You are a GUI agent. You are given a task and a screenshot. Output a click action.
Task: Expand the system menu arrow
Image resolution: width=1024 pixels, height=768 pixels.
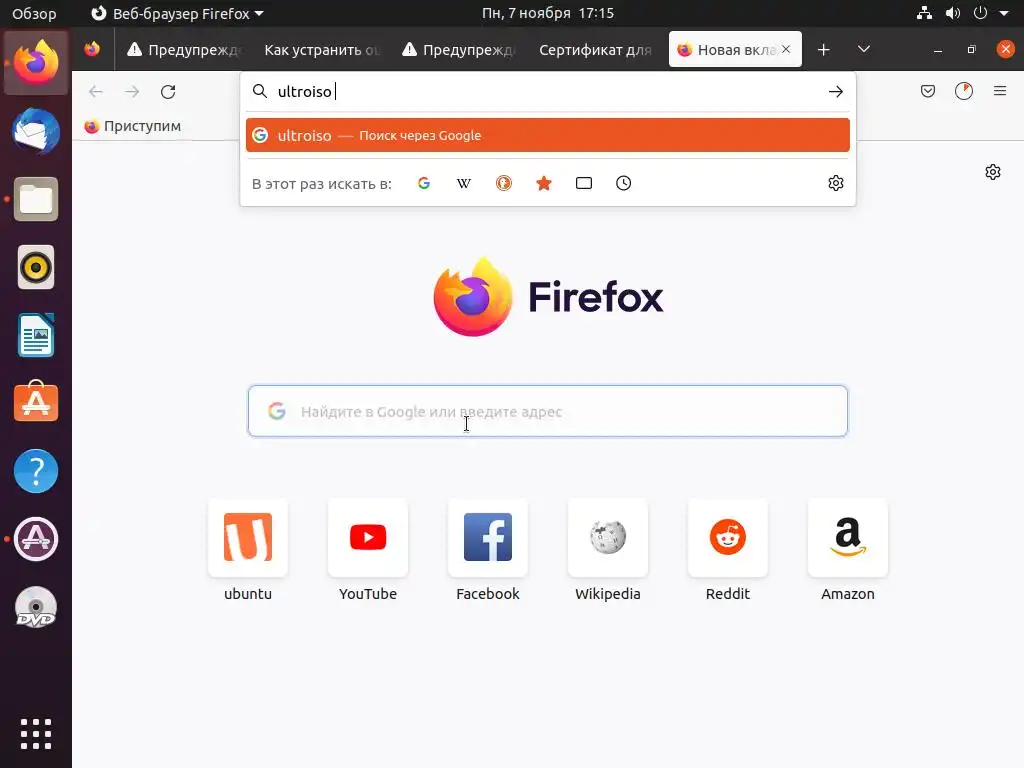pos(1004,13)
